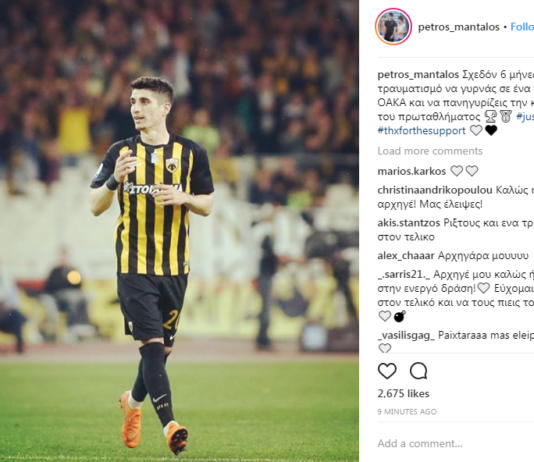Focus the Add a comment field
The height and width of the screenshot is (462, 534).
coord(456,443)
